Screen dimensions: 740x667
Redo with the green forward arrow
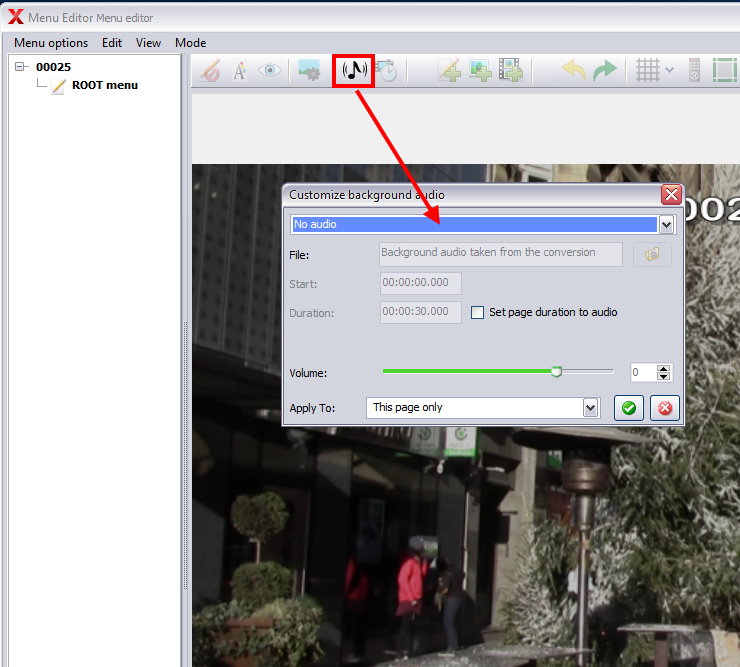pyautogui.click(x=605, y=70)
